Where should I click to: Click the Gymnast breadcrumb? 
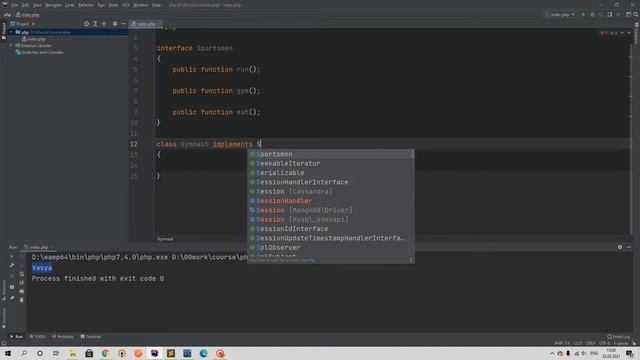(x=165, y=239)
